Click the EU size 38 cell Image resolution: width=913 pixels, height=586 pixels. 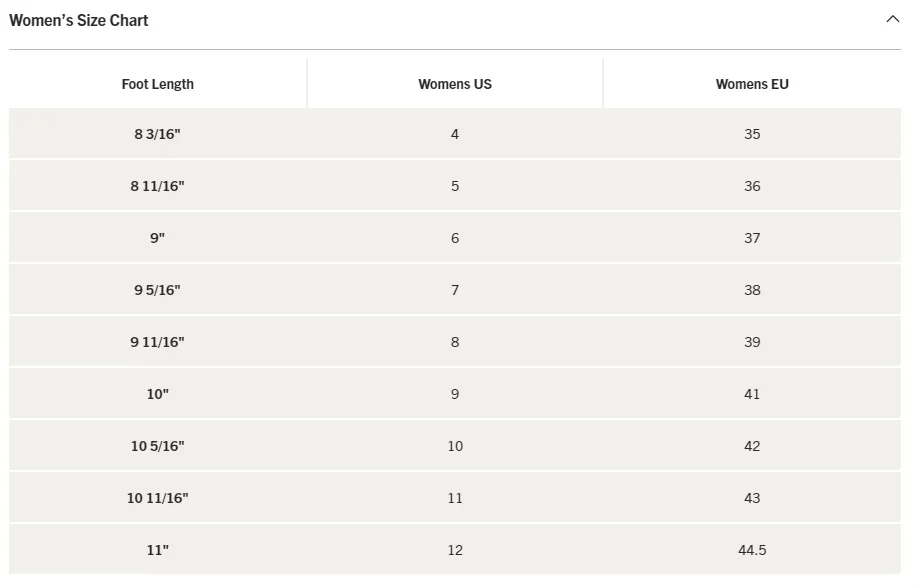pos(752,290)
